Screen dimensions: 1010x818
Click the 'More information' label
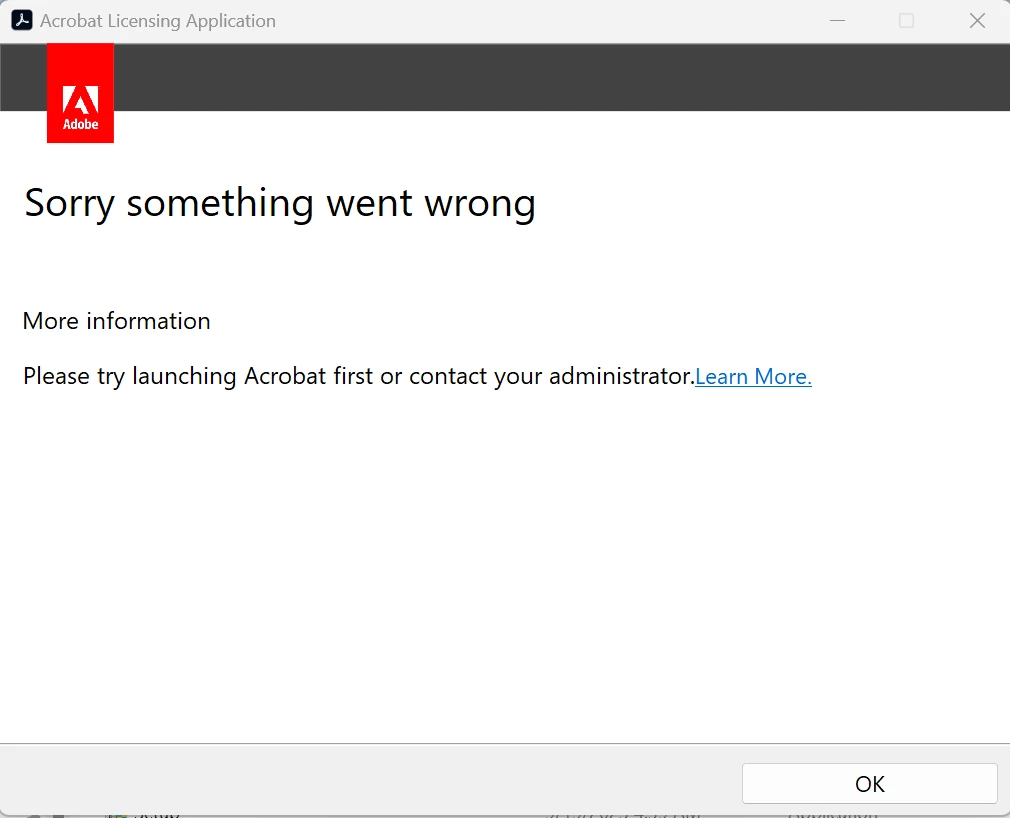coord(117,321)
